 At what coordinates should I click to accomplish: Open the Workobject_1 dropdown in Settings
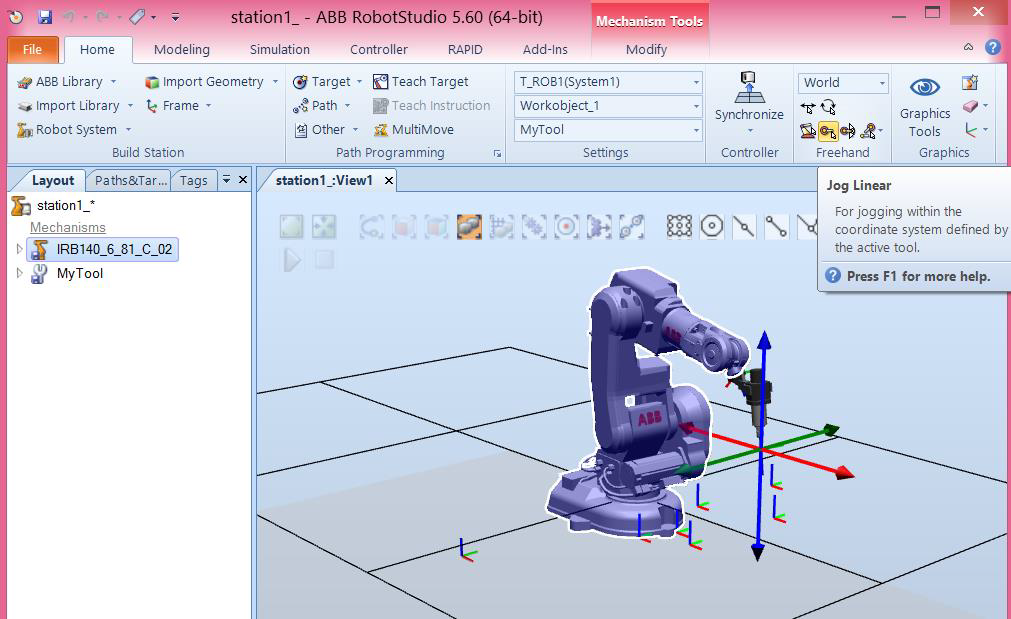(694, 105)
